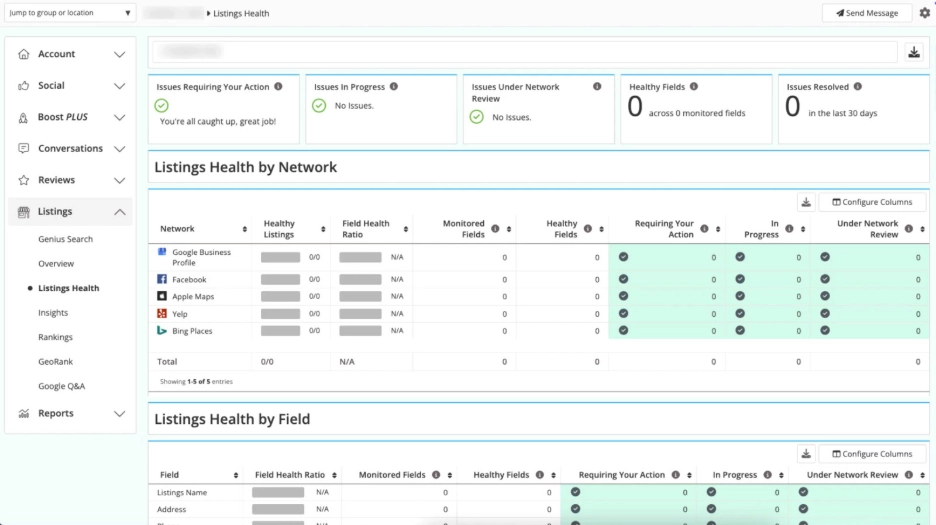Click the Apple Maps network icon

[162, 296]
